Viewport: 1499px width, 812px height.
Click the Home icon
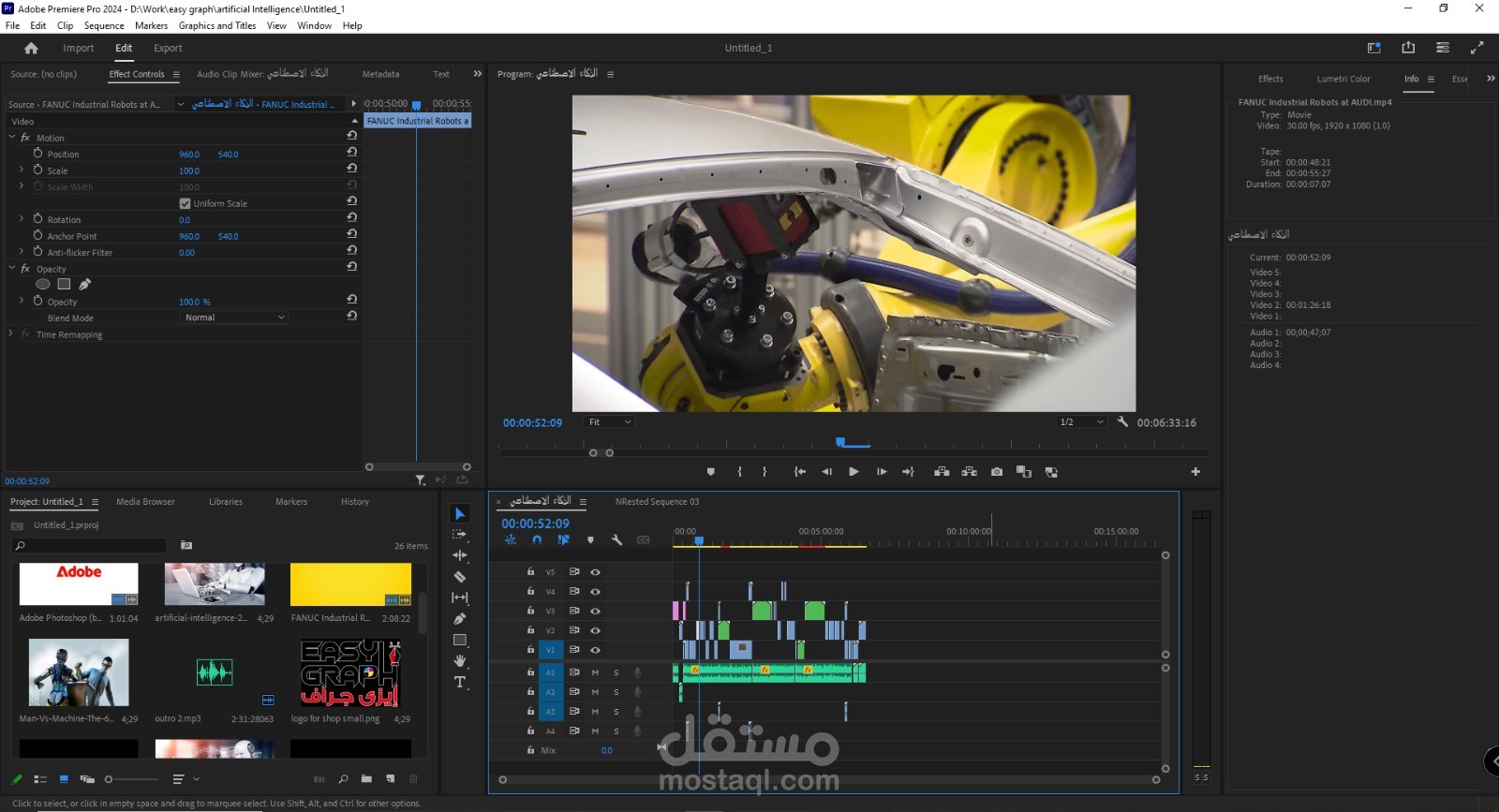[31, 48]
